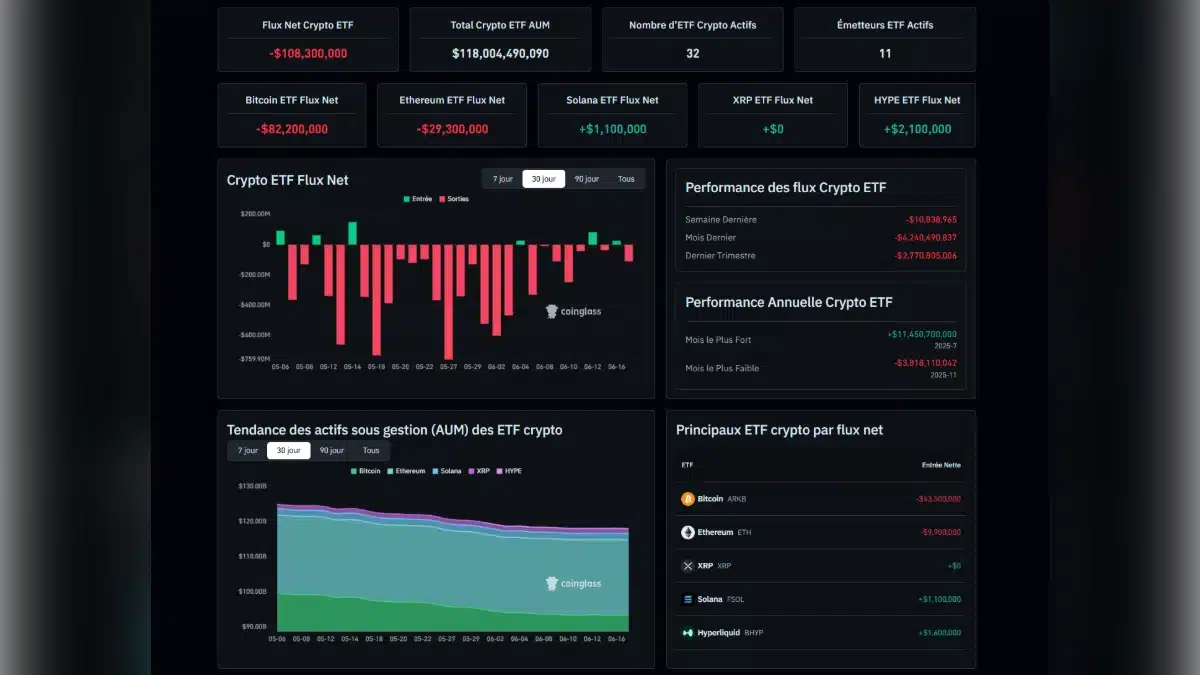Click the Bitcoin ARKB row name
This screenshot has width=1200, height=675.
click(722, 499)
